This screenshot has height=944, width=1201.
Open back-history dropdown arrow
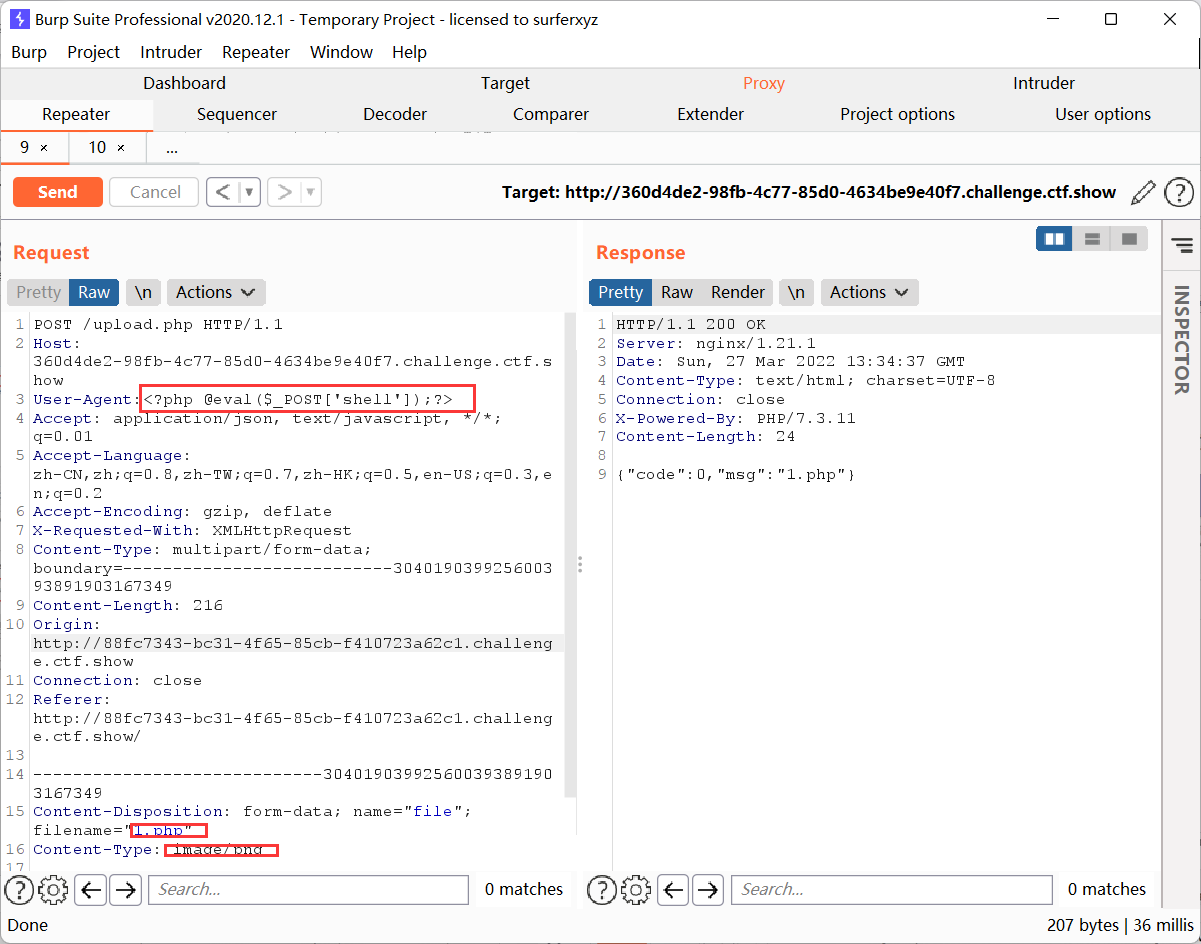pyautogui.click(x=250, y=192)
